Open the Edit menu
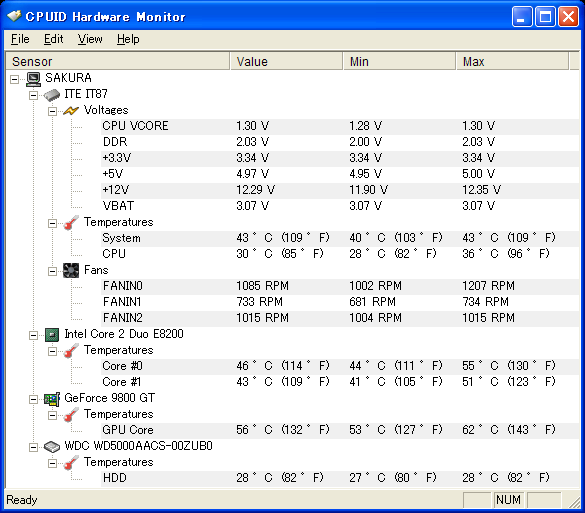Viewport: 585px width, 513px height. [53, 39]
